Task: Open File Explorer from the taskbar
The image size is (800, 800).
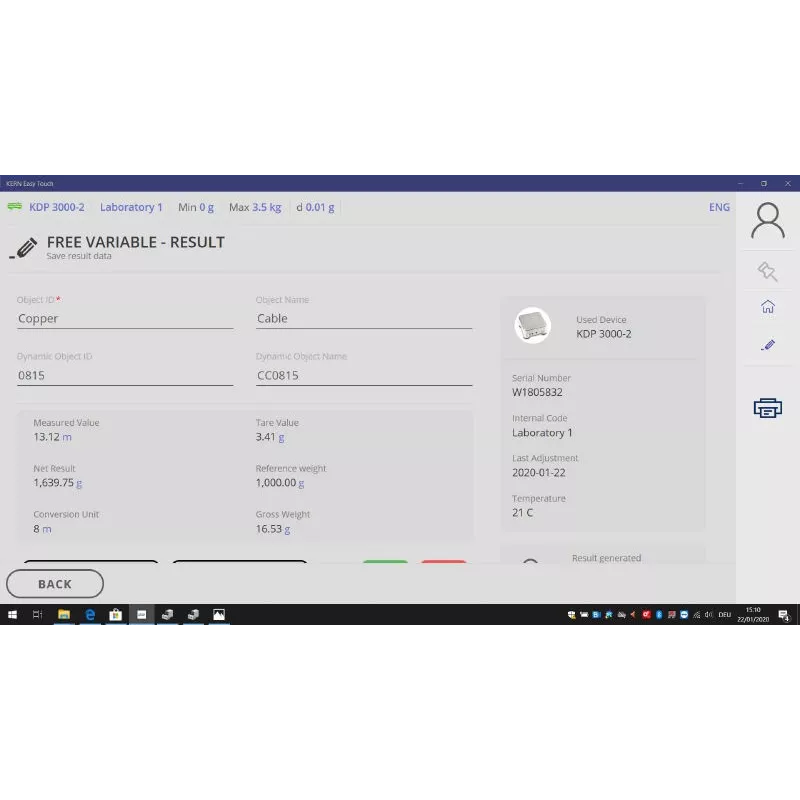Action: tap(63, 615)
